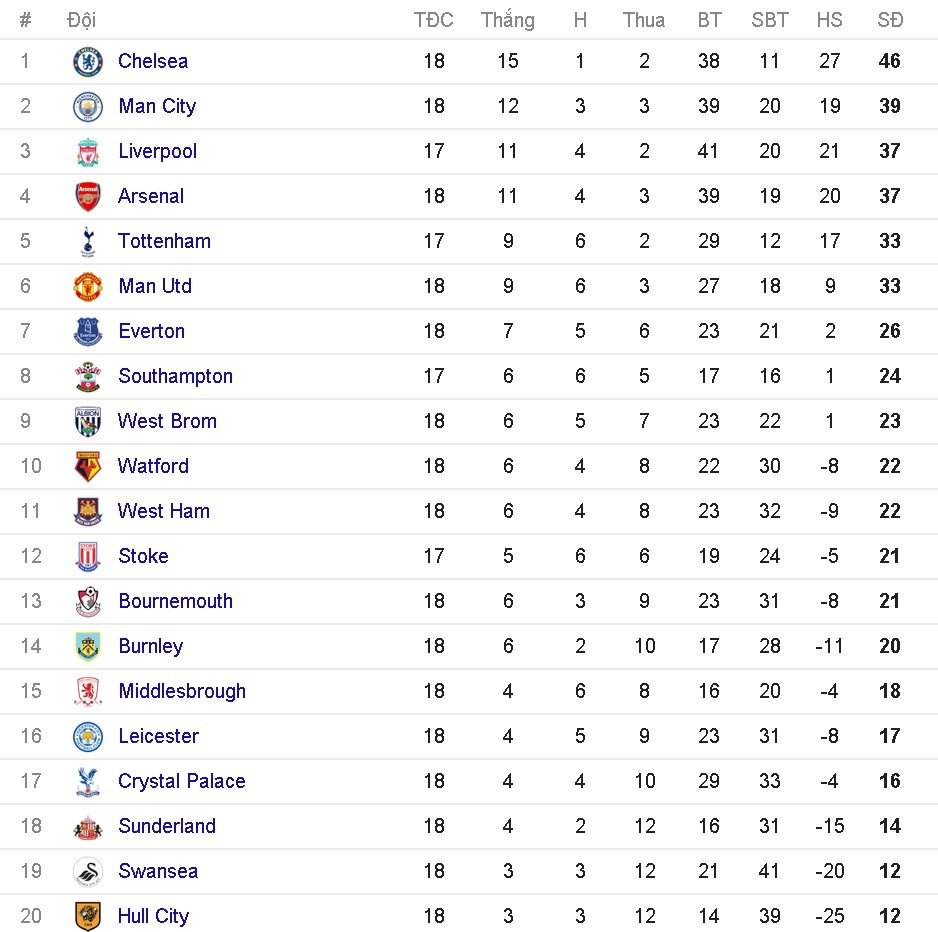
Task: Select the Bournemouth team name
Action: [x=175, y=601]
